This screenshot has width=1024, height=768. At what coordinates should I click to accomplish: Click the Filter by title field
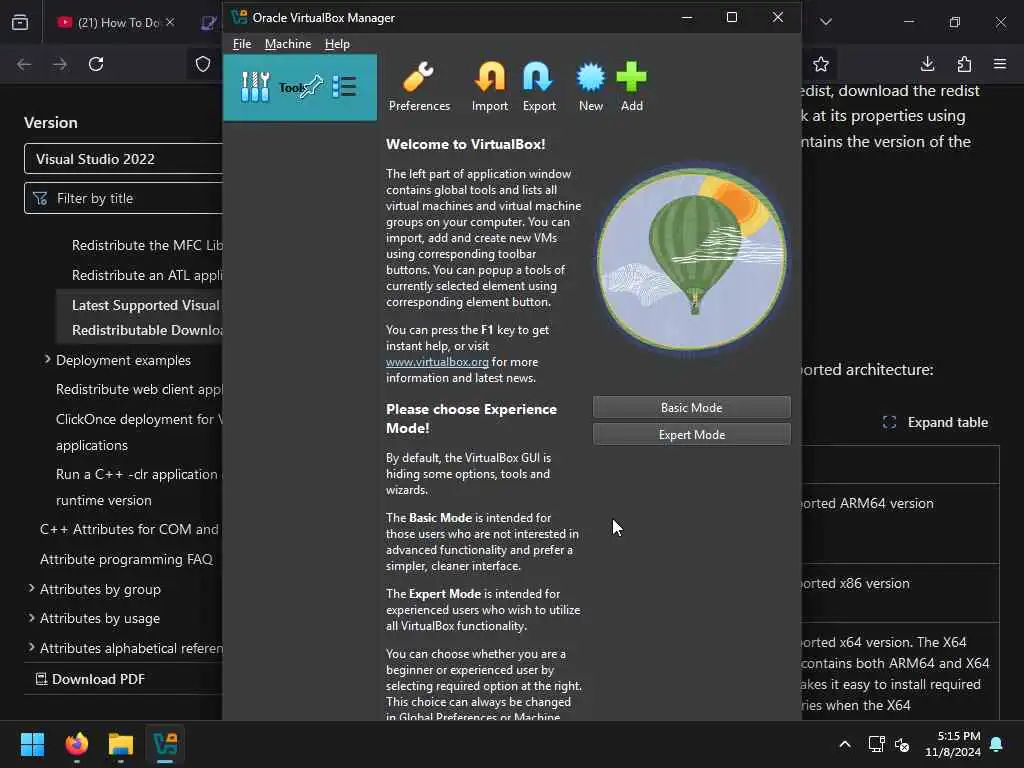click(x=123, y=198)
